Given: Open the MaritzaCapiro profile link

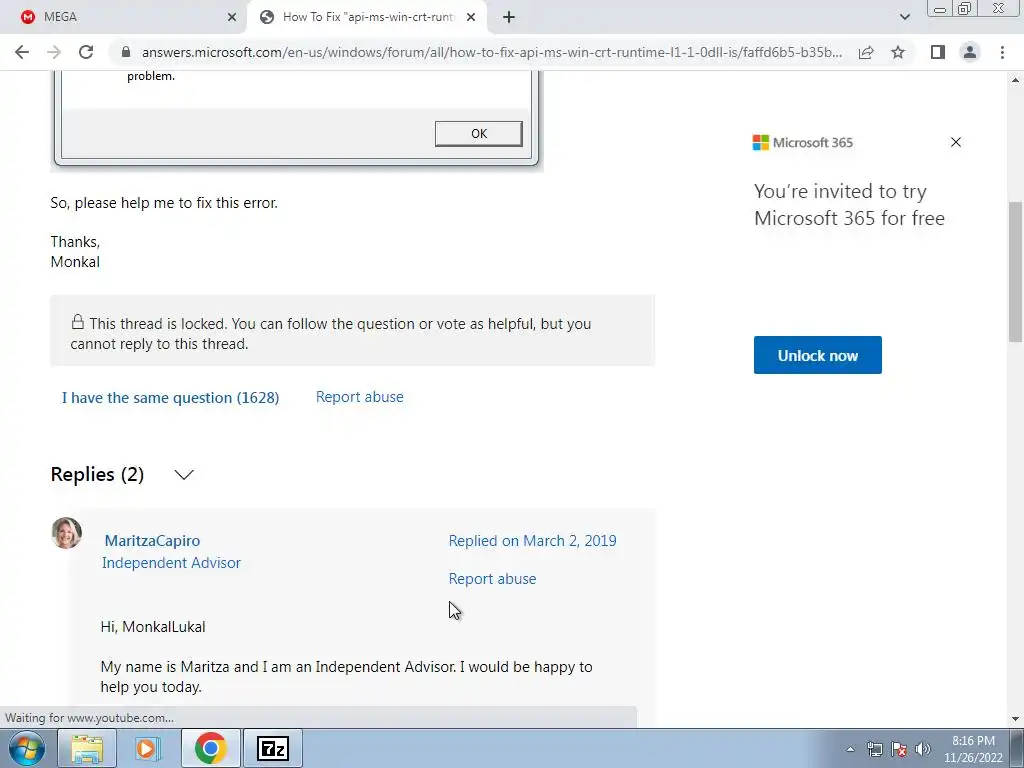Looking at the screenshot, I should (152, 541).
